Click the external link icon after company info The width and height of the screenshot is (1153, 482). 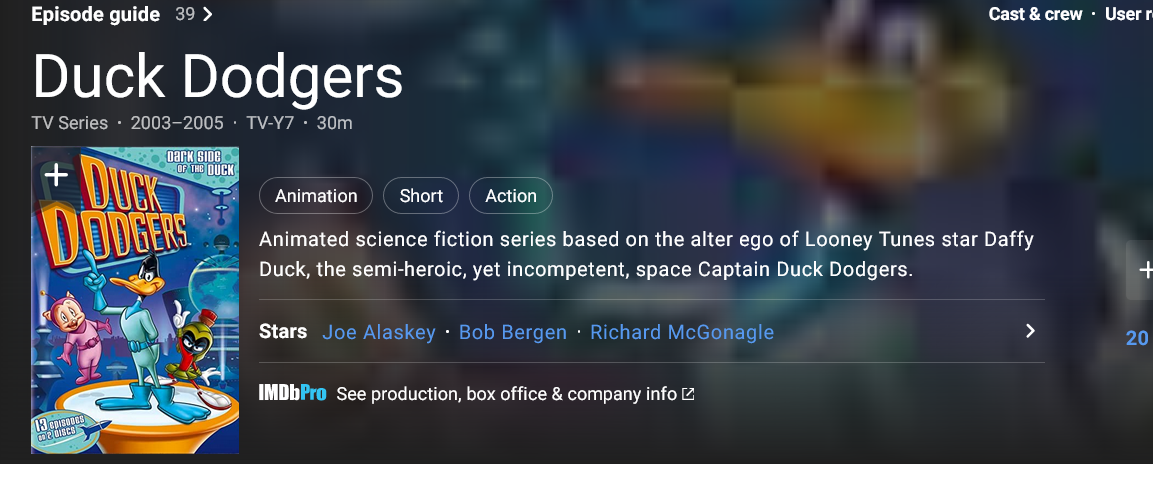pos(688,394)
